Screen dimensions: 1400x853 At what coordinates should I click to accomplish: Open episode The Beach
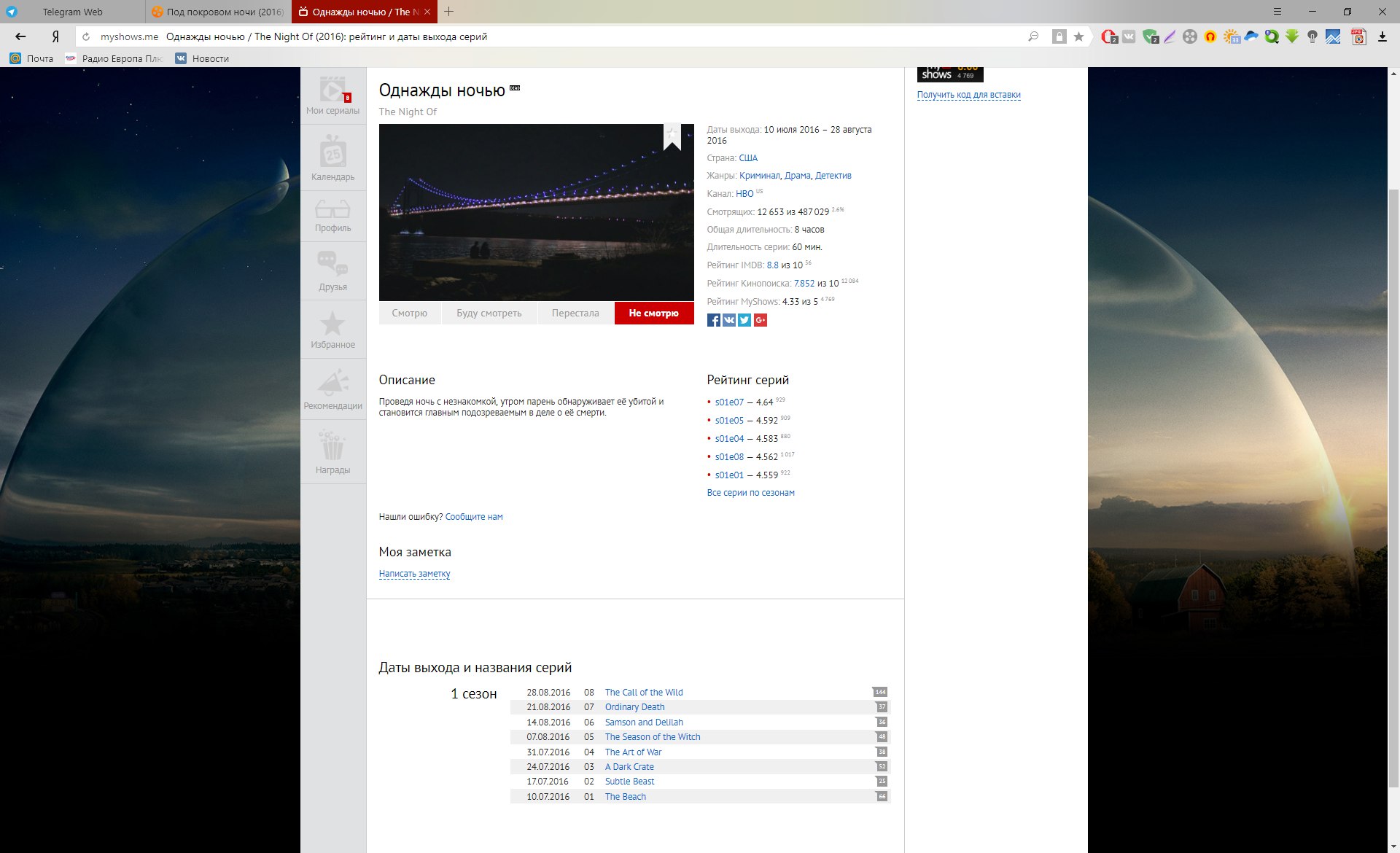point(626,797)
